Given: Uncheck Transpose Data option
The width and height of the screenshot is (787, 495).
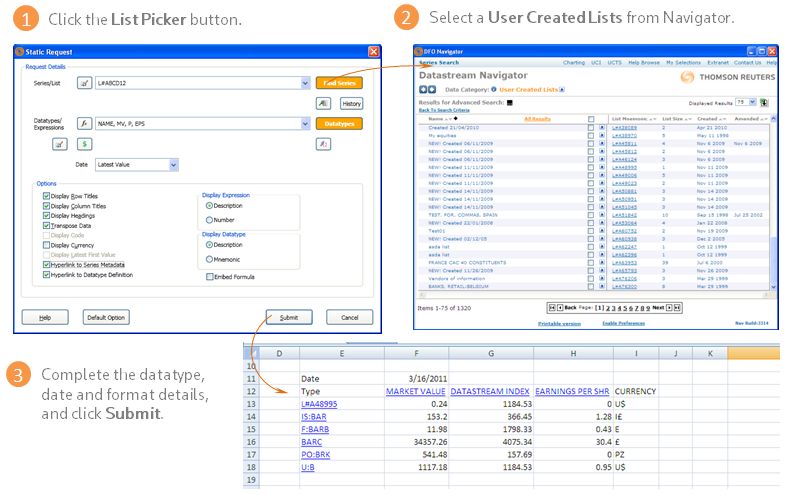Looking at the screenshot, I should click(46, 225).
